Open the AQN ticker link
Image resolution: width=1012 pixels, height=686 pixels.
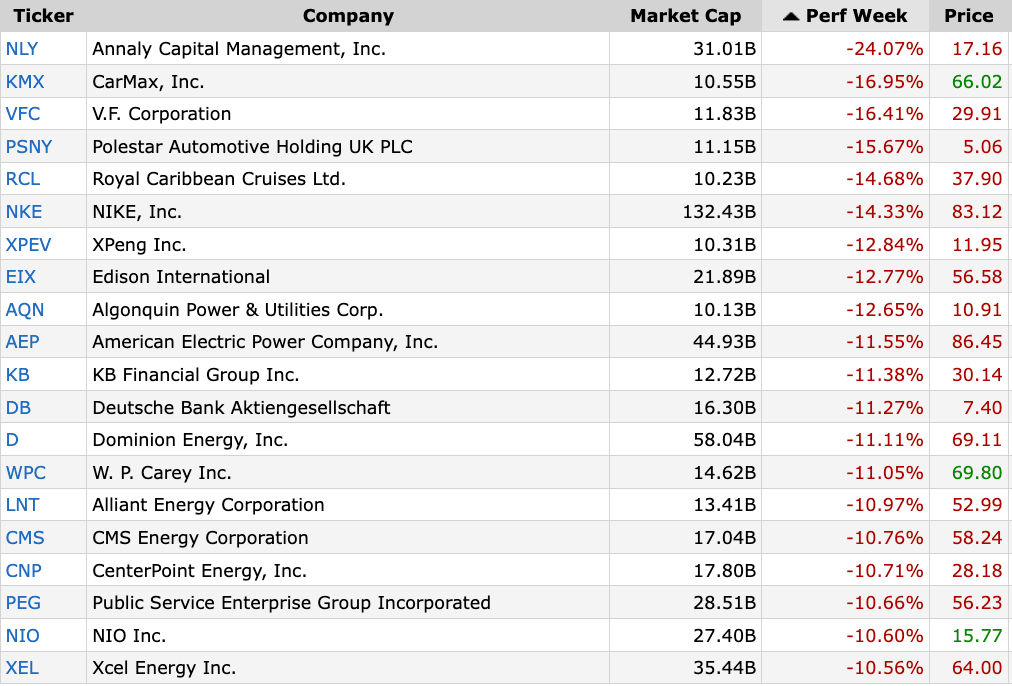25,310
